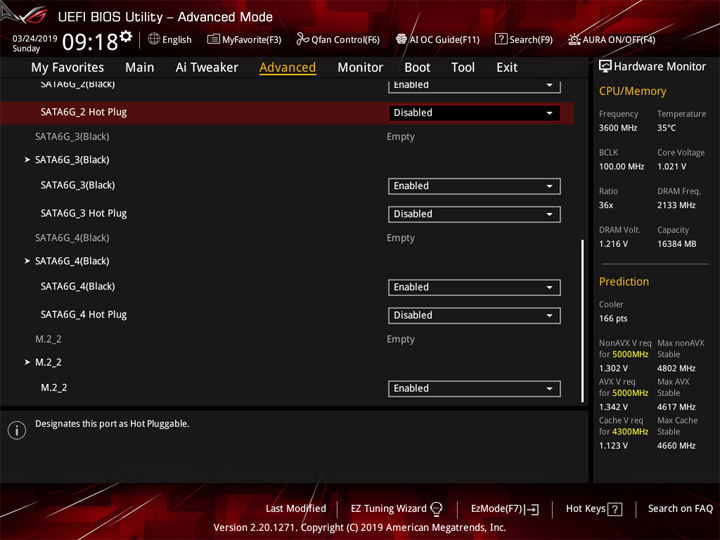Image resolution: width=720 pixels, height=540 pixels.
Task: Click the 36x ratio value
Action: pyautogui.click(x=606, y=205)
